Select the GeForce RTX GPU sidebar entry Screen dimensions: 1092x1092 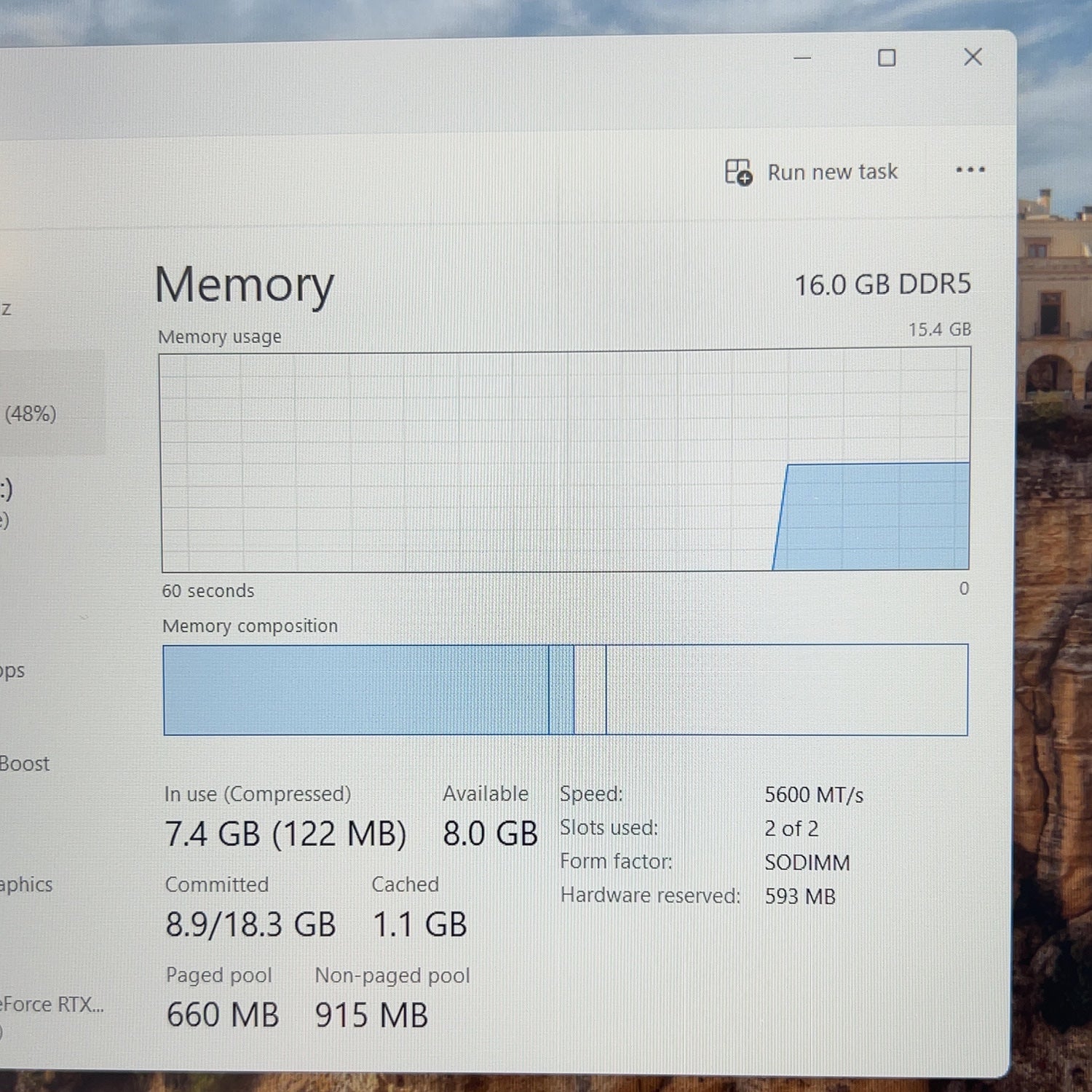pos(51,1013)
